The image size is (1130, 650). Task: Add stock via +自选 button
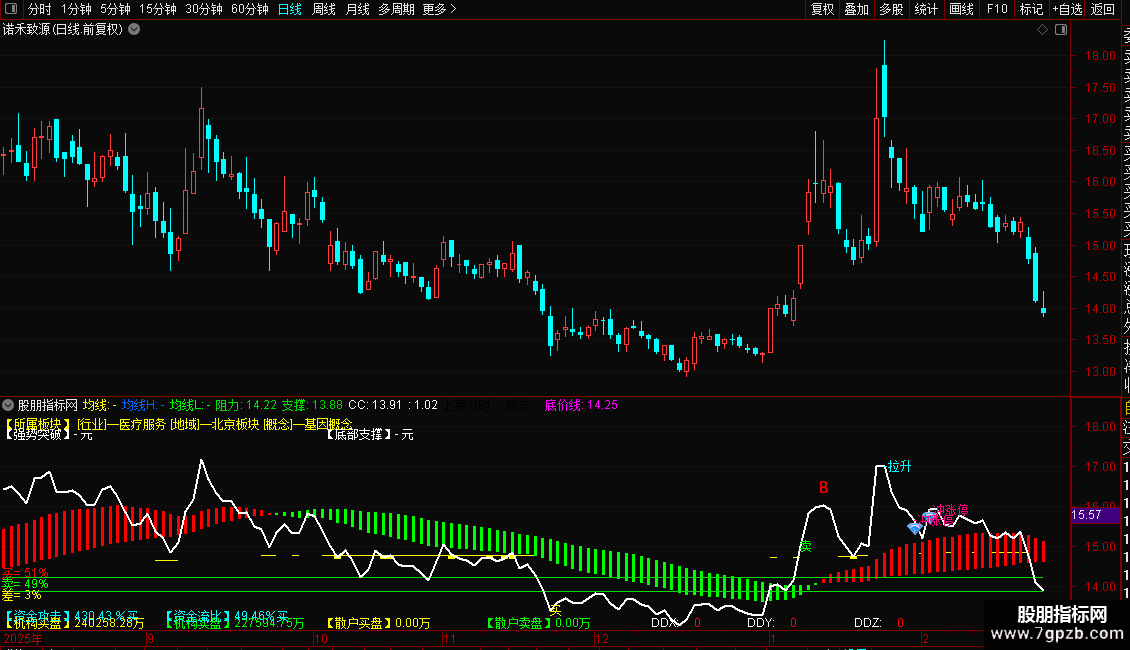1067,9
